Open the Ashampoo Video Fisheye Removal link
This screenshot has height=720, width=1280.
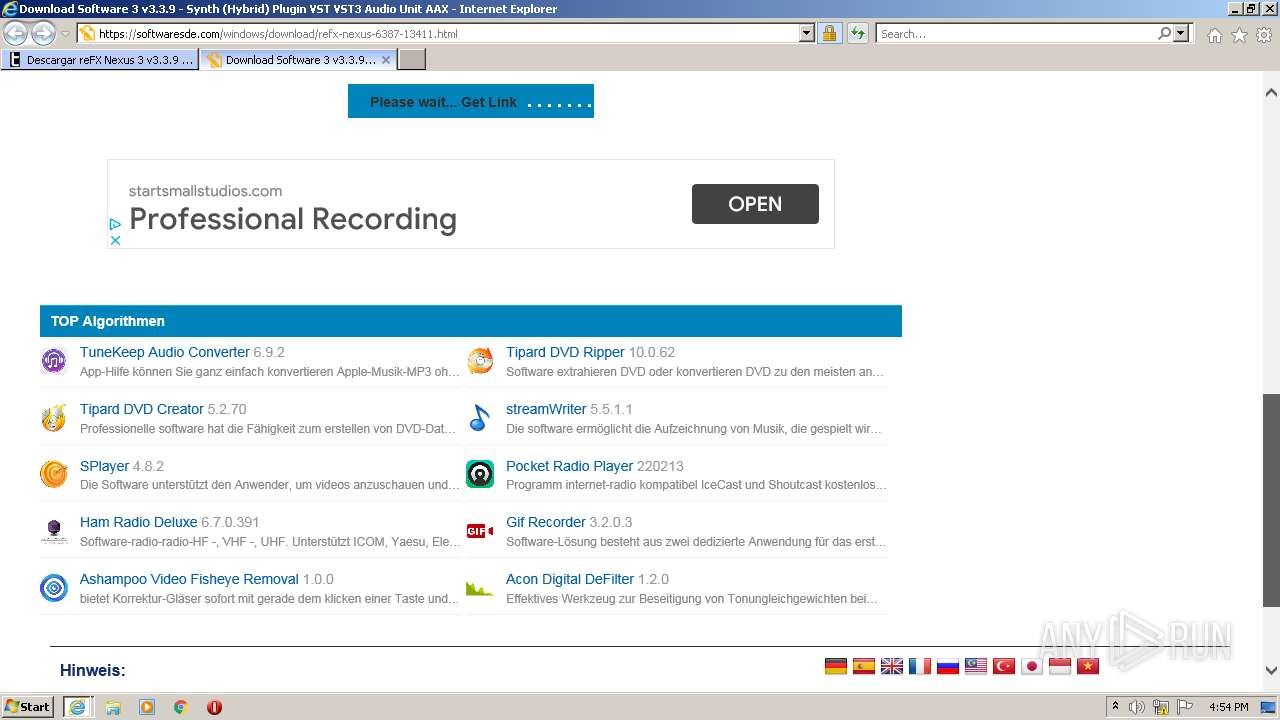pyautogui.click(x=189, y=579)
